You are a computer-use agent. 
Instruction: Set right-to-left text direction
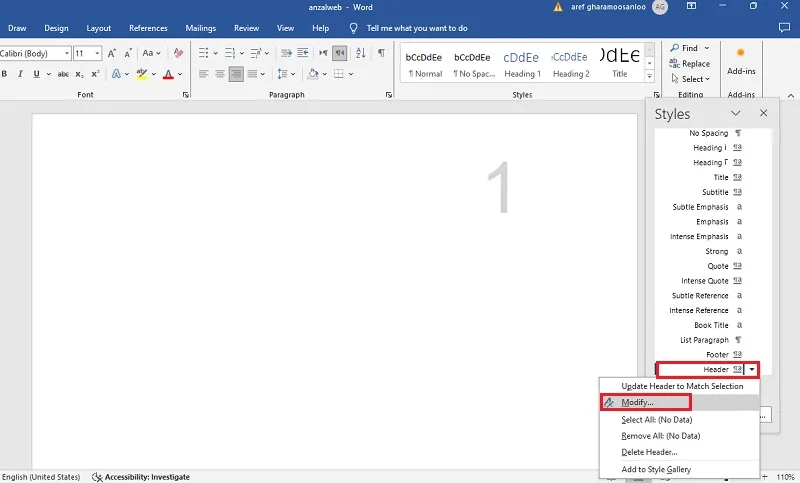point(339,53)
